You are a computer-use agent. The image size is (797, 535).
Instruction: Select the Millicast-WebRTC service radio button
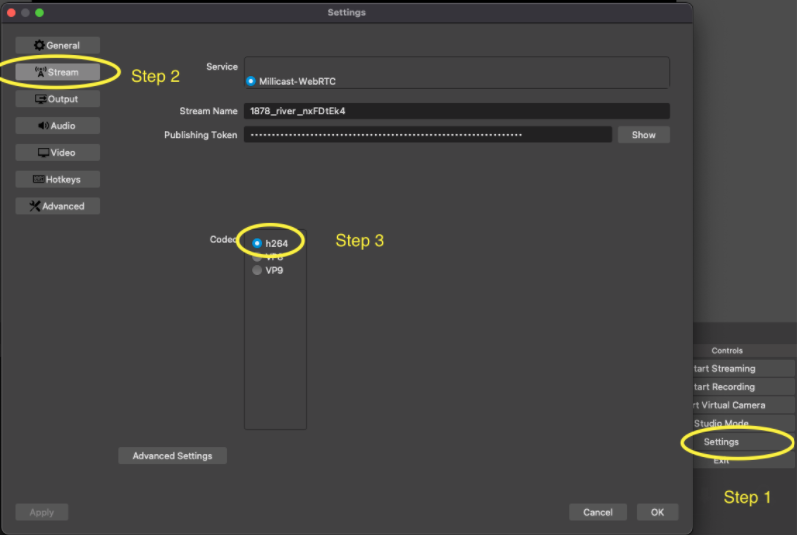coord(251,81)
